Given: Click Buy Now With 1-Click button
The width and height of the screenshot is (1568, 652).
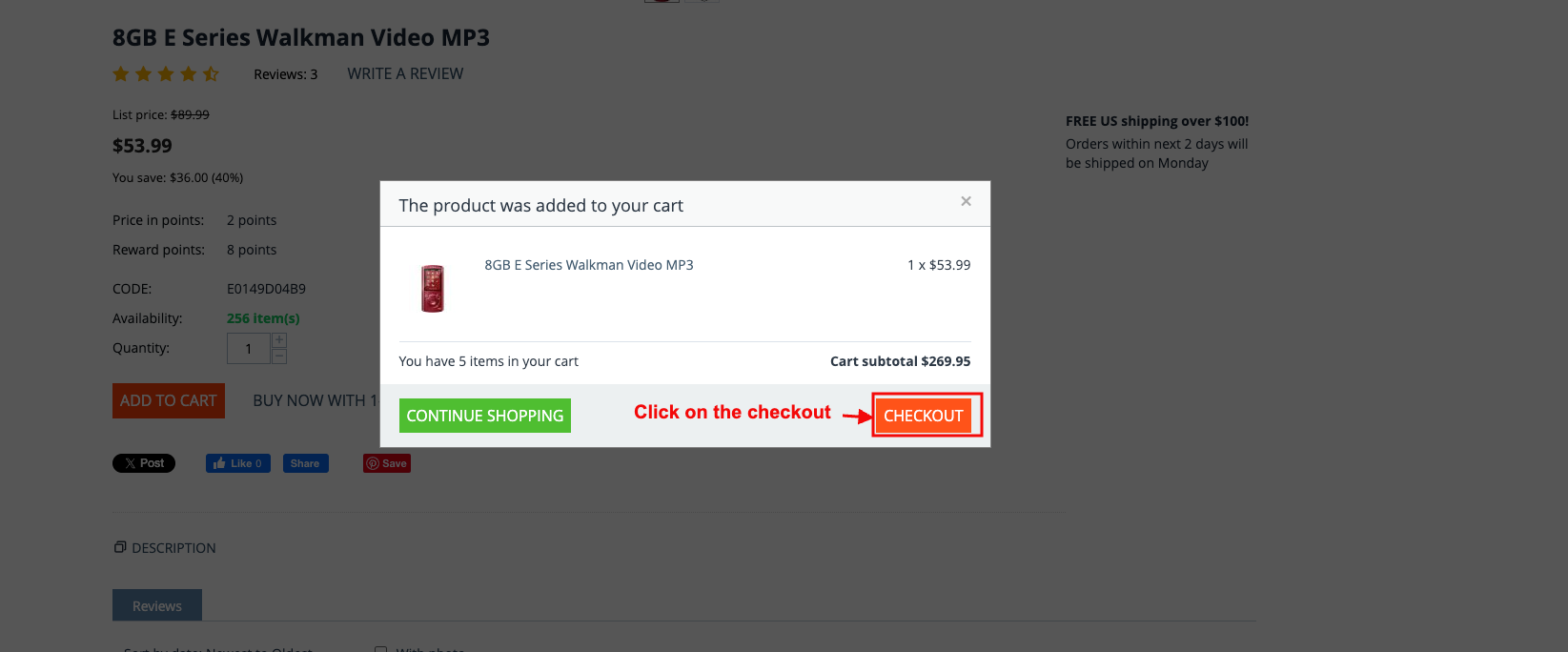Looking at the screenshot, I should point(315,400).
